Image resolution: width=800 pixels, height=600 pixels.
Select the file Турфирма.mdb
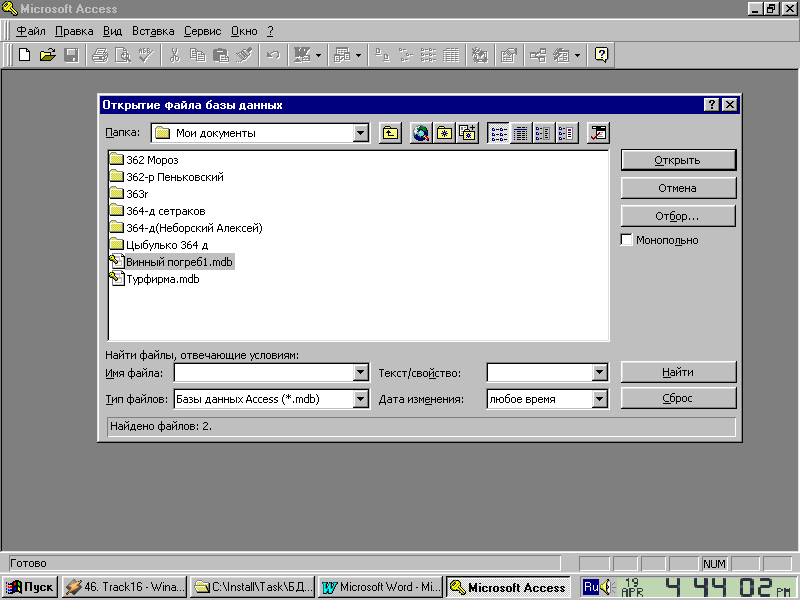[x=154, y=279]
